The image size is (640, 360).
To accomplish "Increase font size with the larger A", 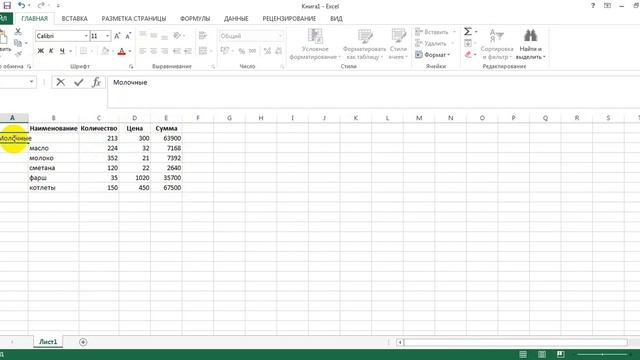I will pyautogui.click(x=117, y=36).
